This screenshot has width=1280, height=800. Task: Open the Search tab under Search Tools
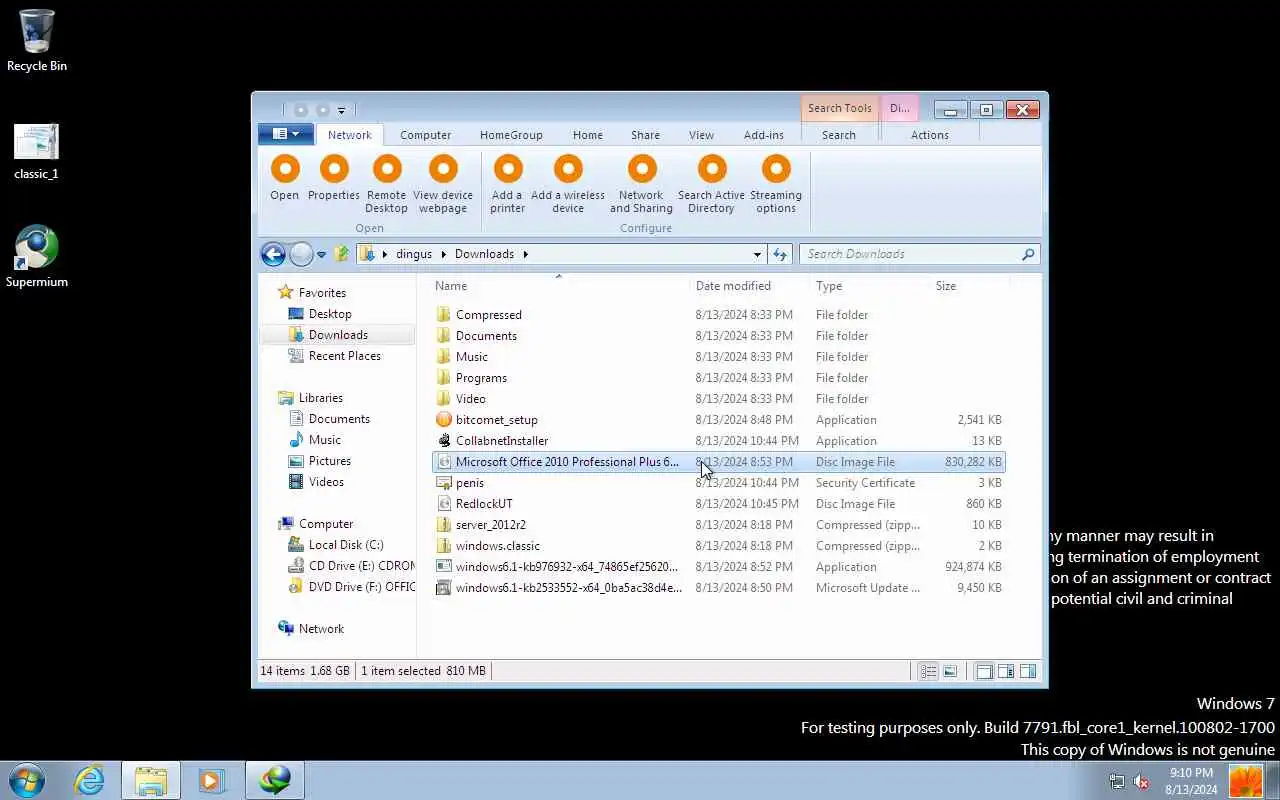839,135
